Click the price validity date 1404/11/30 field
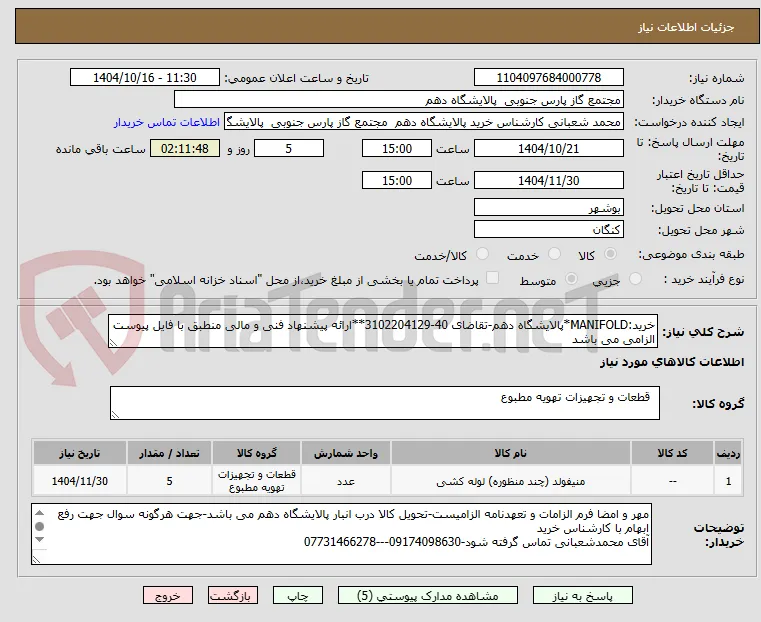Image resolution: width=761 pixels, height=622 pixels. 548,180
